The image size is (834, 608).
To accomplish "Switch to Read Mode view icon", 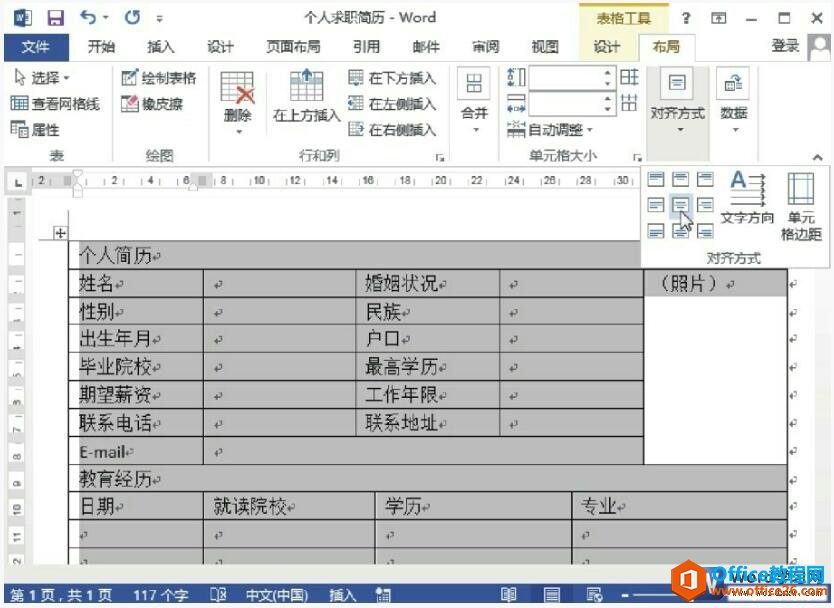I will (x=509, y=594).
